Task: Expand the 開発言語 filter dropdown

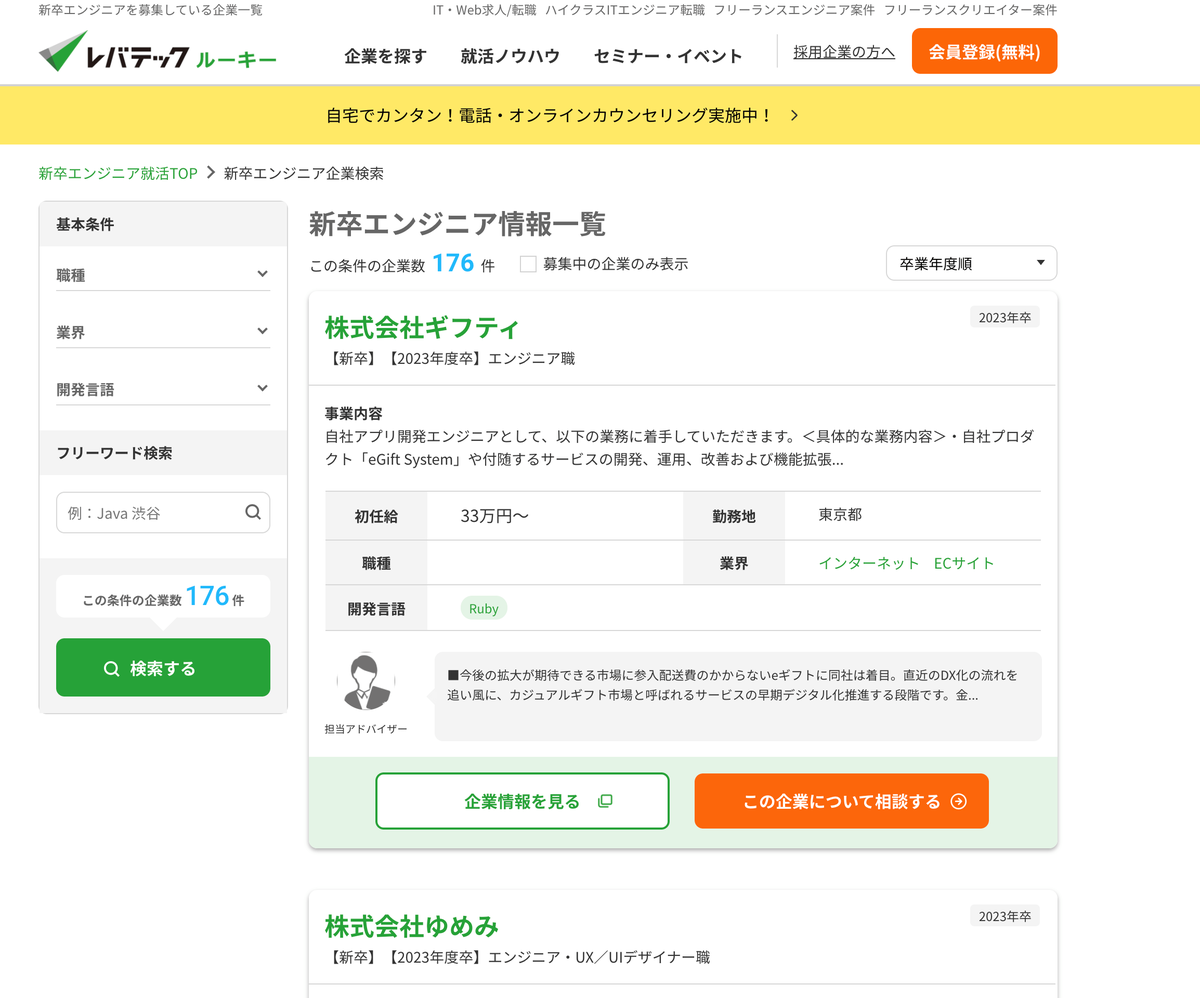Action: point(163,388)
